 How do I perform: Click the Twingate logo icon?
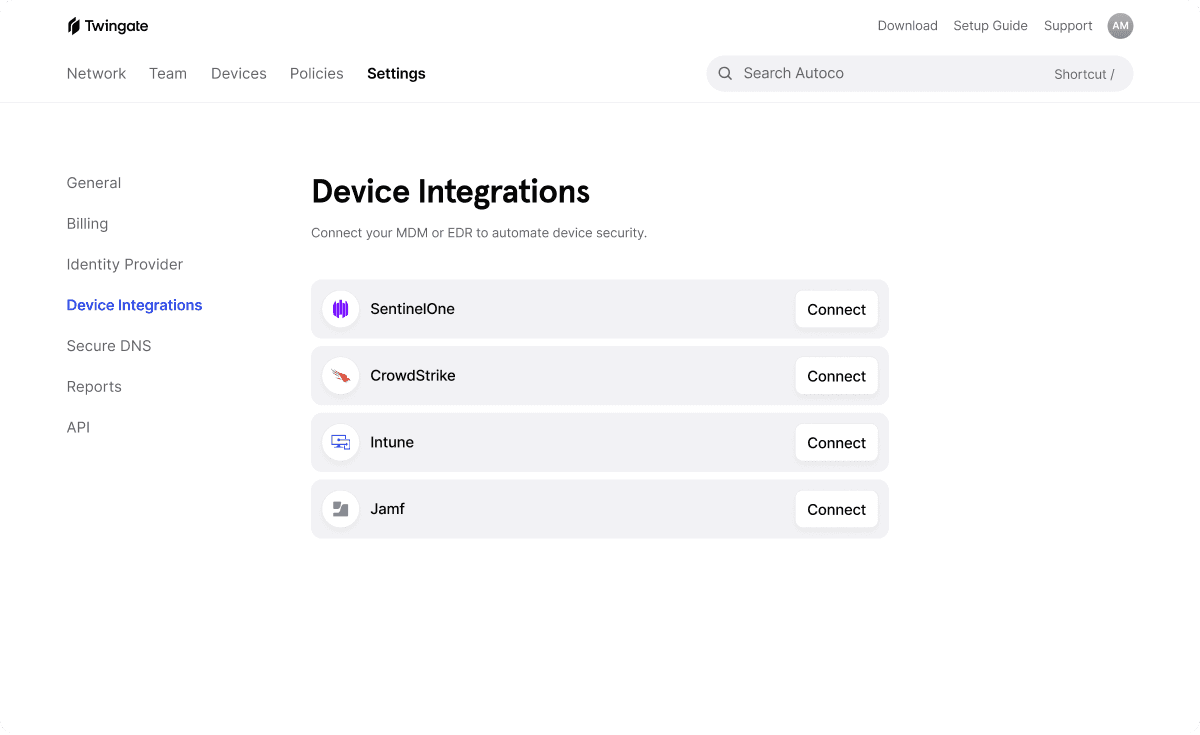click(74, 26)
